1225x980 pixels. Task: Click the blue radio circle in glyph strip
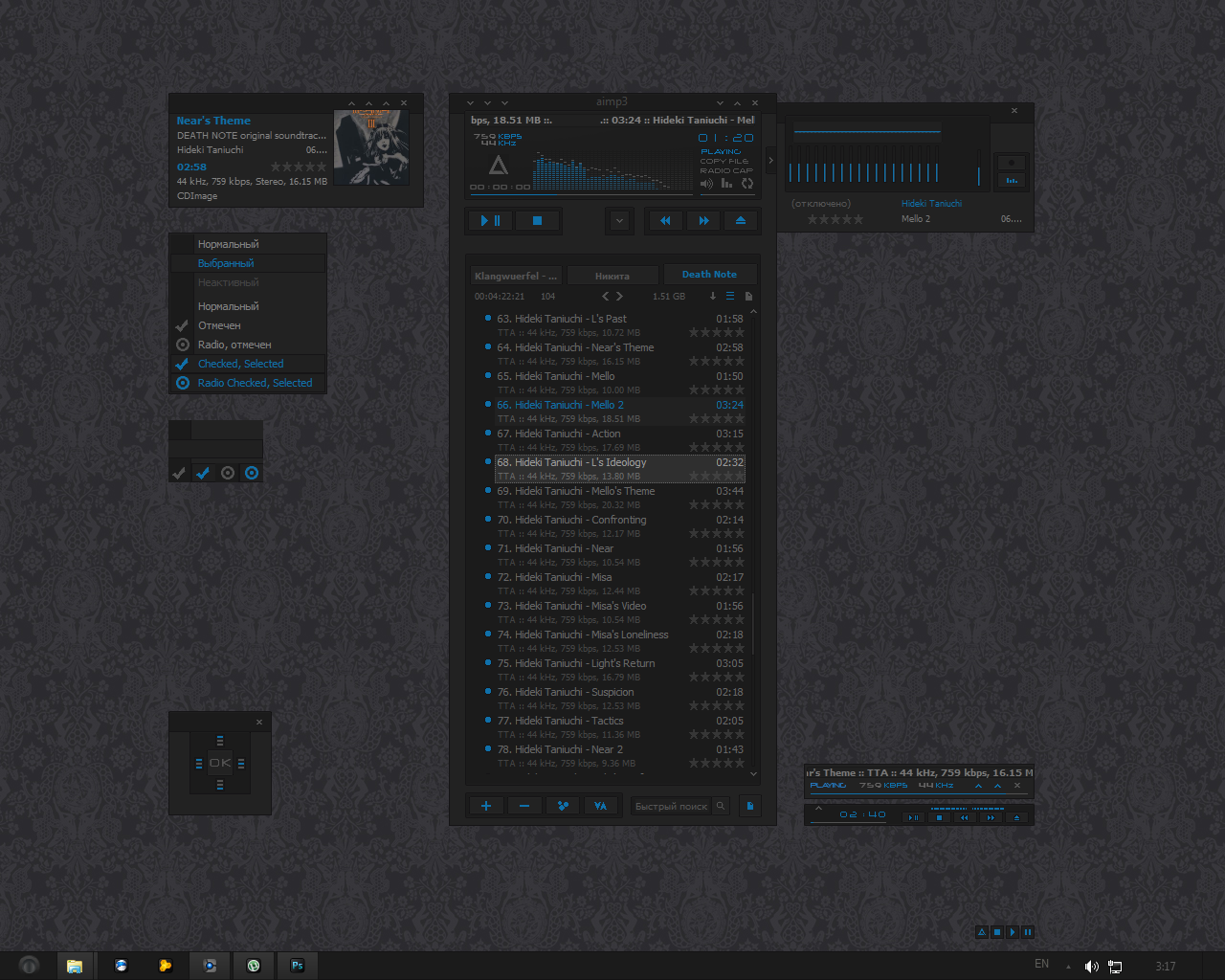click(x=252, y=473)
